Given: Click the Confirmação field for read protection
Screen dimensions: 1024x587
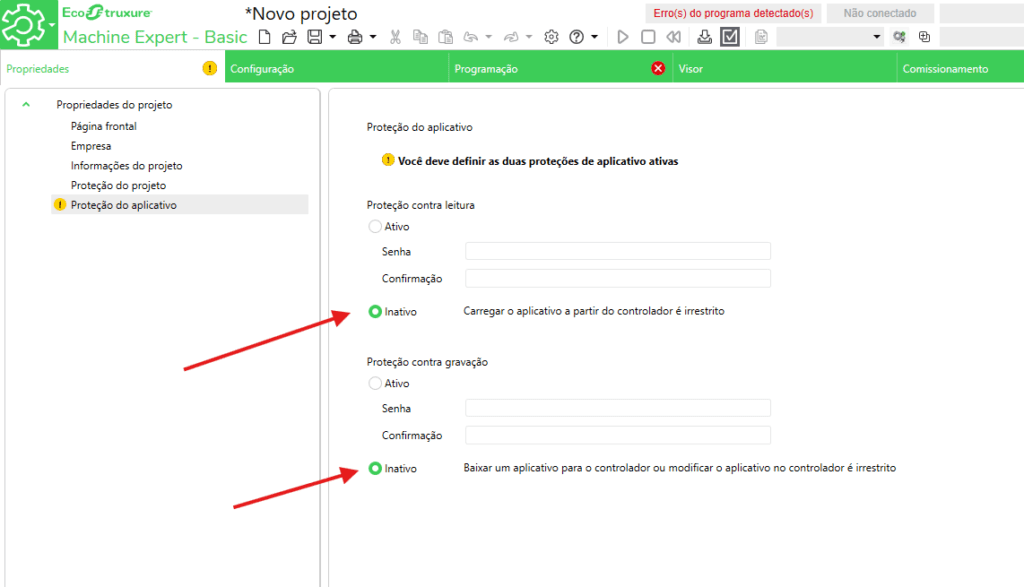Looking at the screenshot, I should tap(618, 278).
